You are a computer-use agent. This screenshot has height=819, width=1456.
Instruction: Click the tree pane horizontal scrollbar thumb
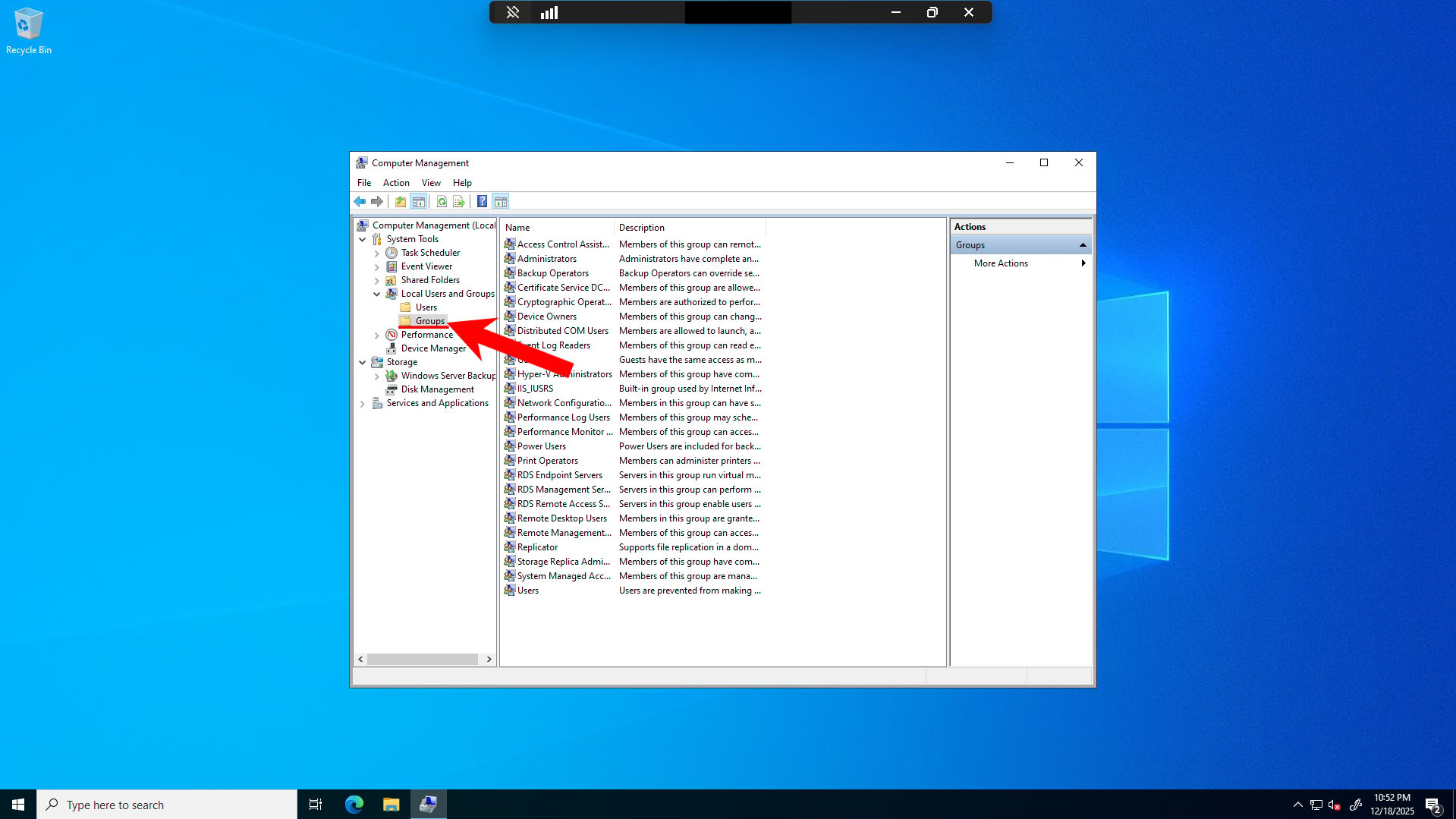[x=423, y=660]
